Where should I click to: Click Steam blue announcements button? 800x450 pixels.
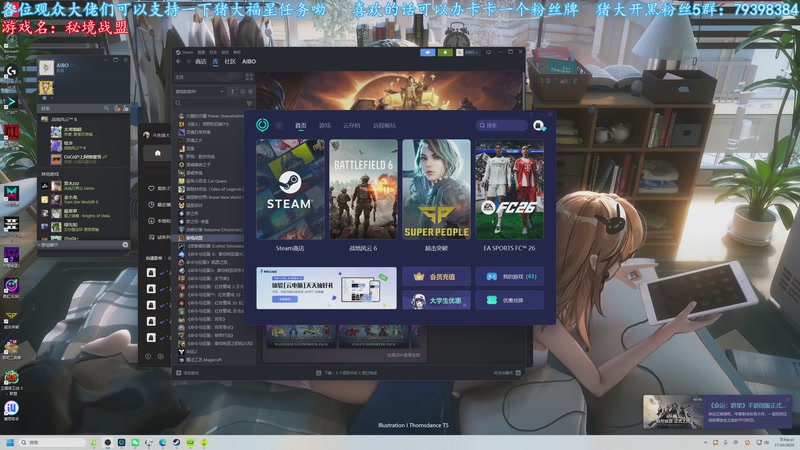428,53
